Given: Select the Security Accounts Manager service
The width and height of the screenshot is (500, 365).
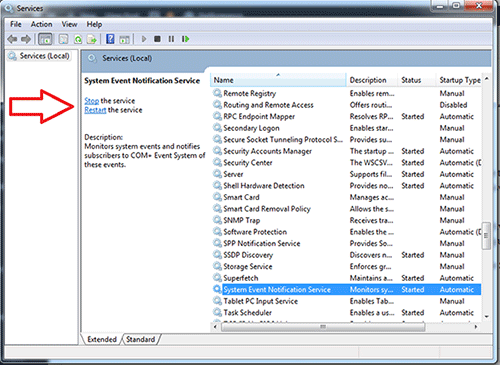Looking at the screenshot, I should [347, 151].
